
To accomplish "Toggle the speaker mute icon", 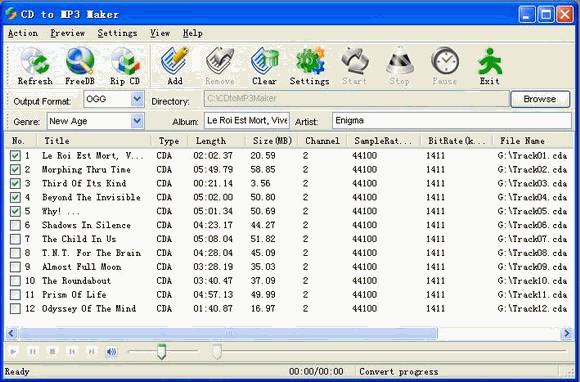I will (111, 351).
